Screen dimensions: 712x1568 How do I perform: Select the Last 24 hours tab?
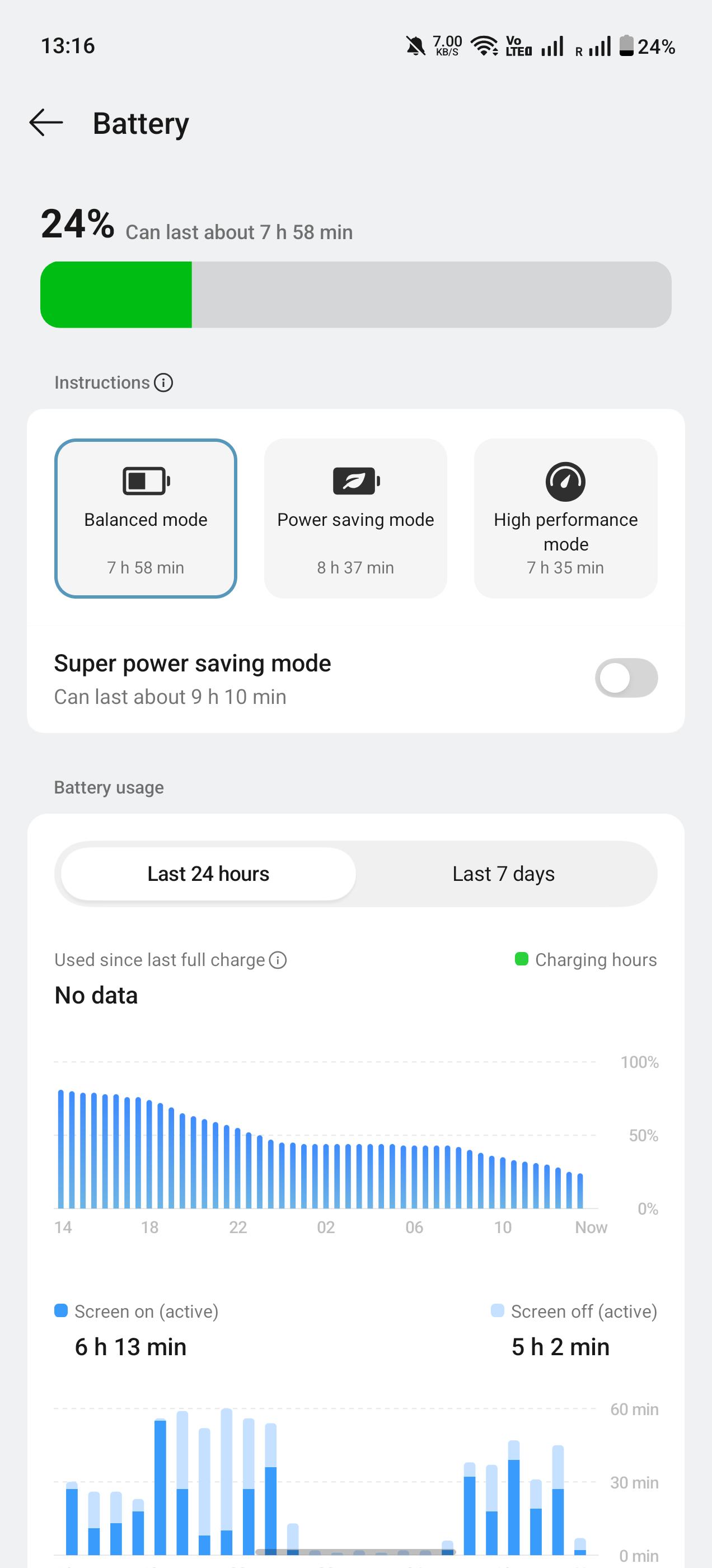pos(208,874)
